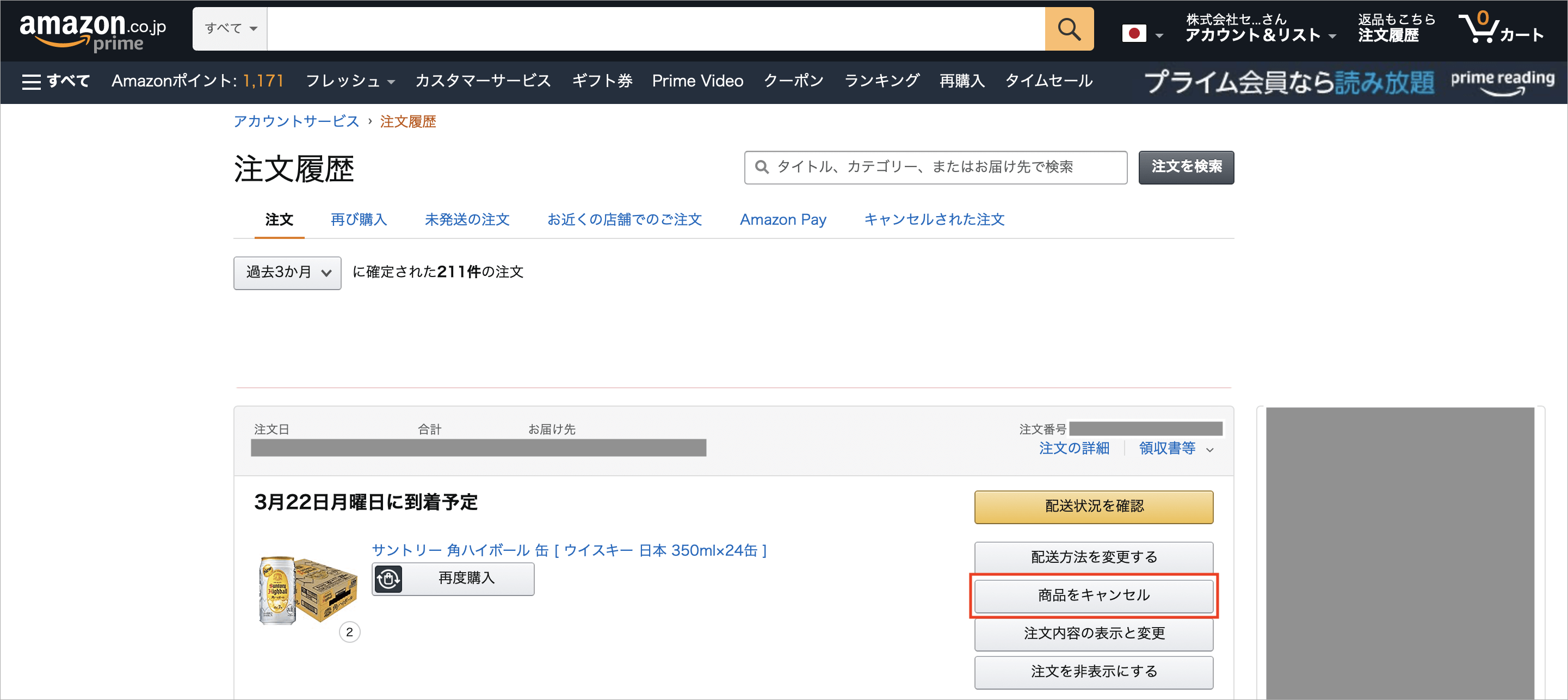Click the 注文履歴 breadcrumb link
The image size is (1568, 700).
[x=408, y=121]
